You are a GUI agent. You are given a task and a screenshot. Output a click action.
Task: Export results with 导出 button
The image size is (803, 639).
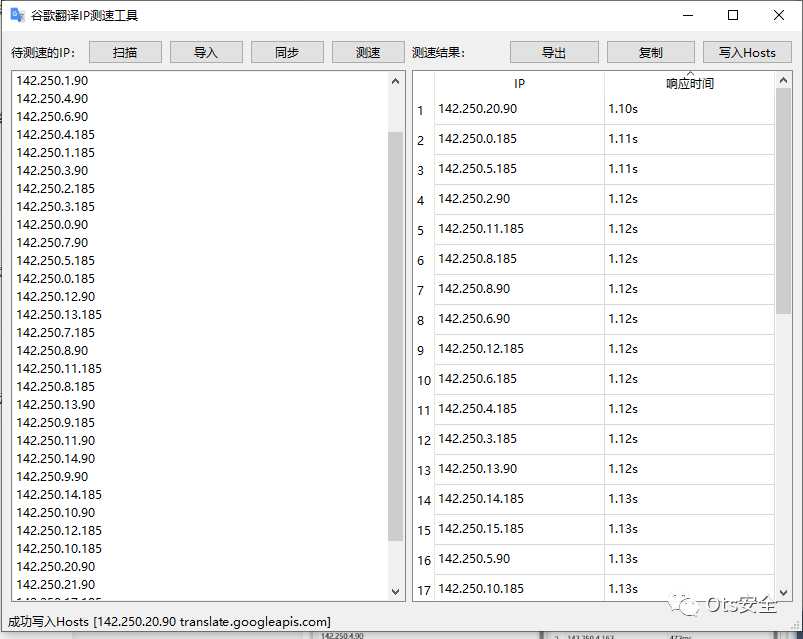554,52
